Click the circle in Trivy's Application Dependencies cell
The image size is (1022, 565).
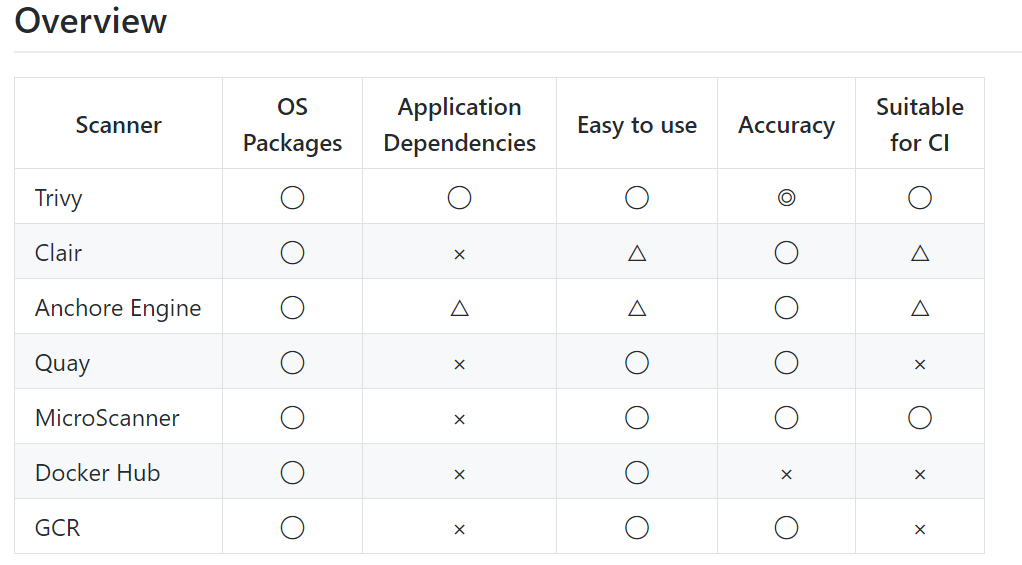pyautogui.click(x=459, y=198)
